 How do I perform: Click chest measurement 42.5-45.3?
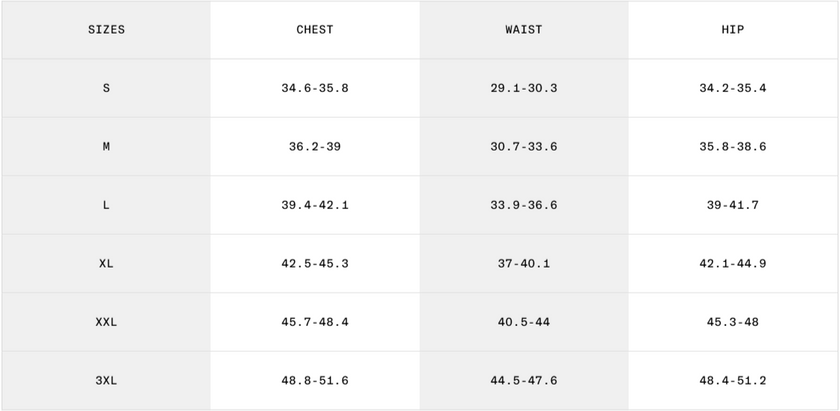click(315, 264)
